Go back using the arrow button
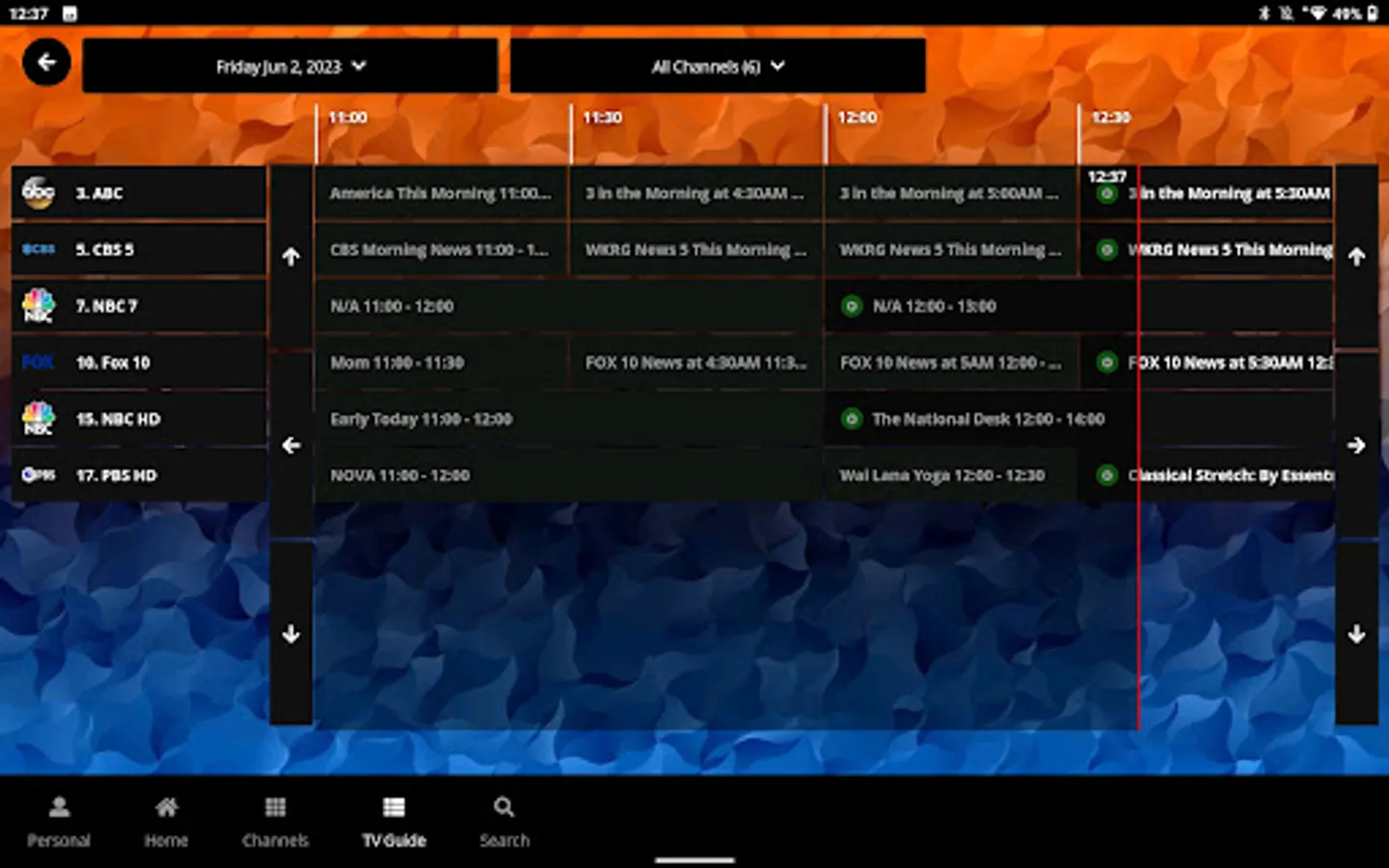 pyautogui.click(x=46, y=63)
